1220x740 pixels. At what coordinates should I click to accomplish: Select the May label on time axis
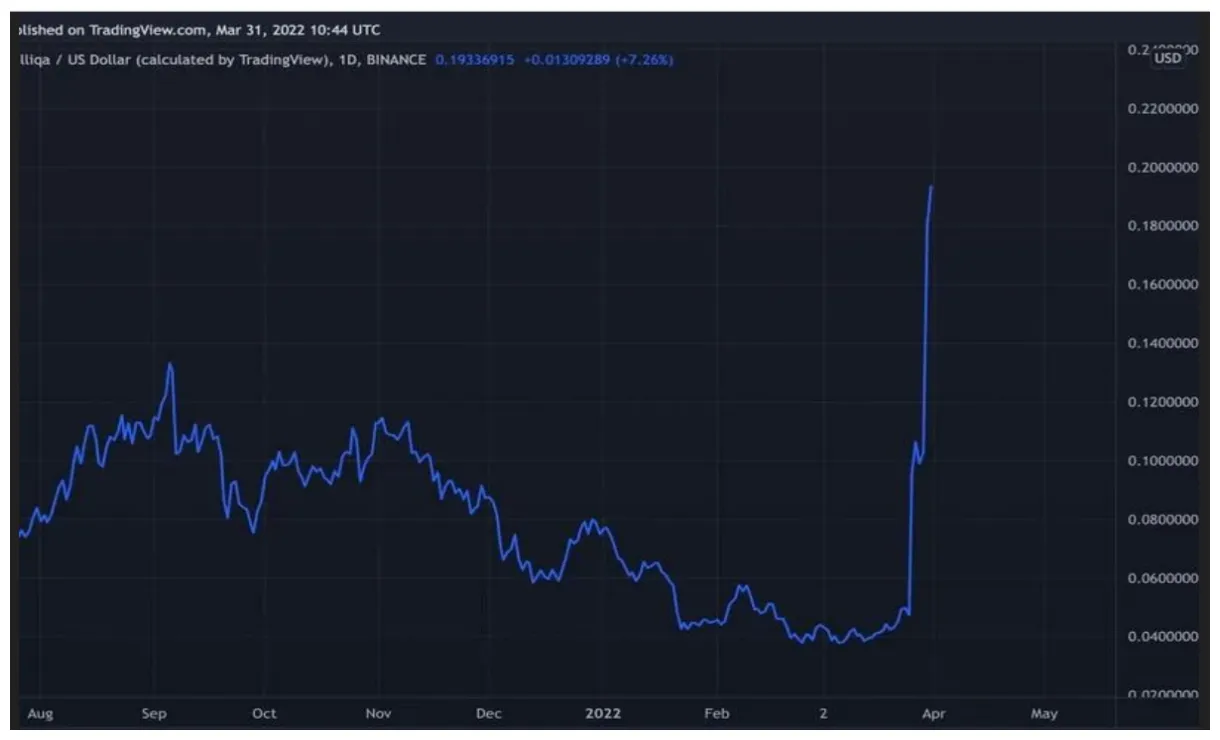[x=1044, y=713]
